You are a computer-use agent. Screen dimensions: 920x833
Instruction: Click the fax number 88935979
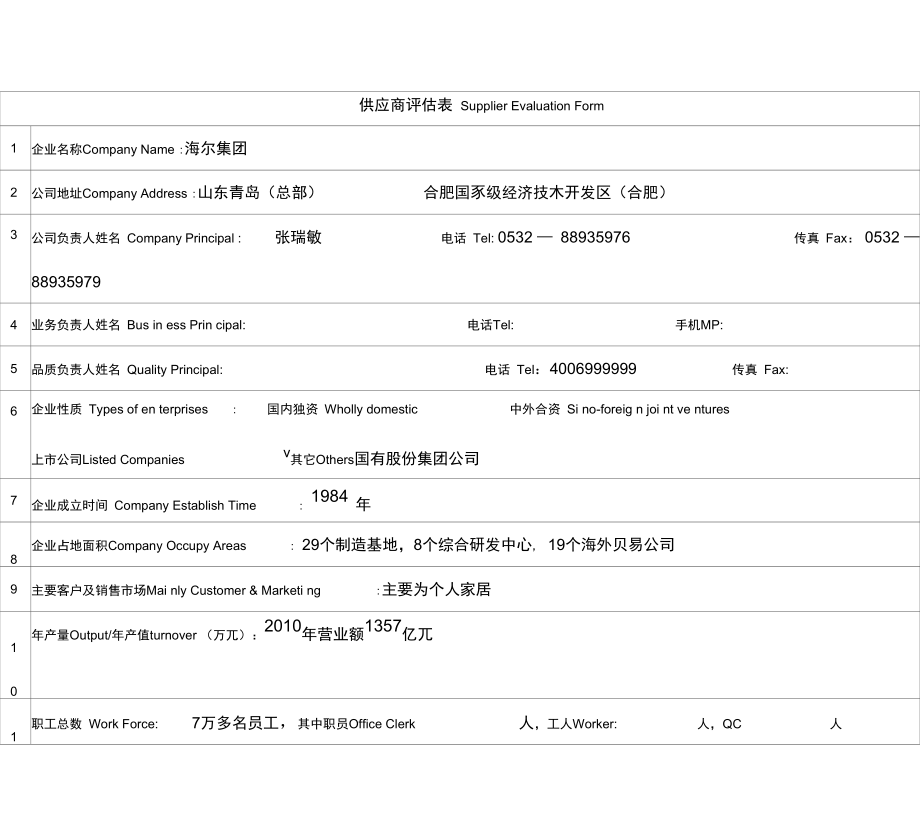point(66,282)
